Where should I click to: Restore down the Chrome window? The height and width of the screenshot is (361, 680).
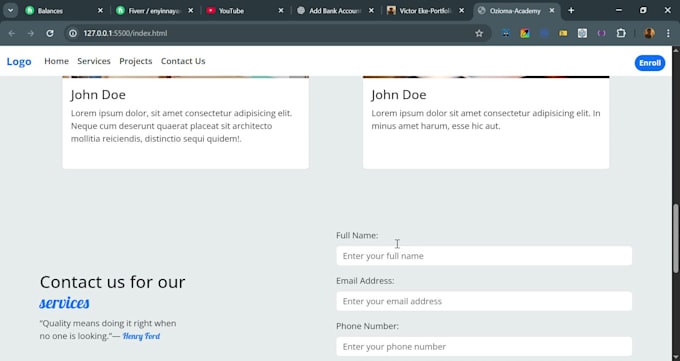pyautogui.click(x=643, y=10)
